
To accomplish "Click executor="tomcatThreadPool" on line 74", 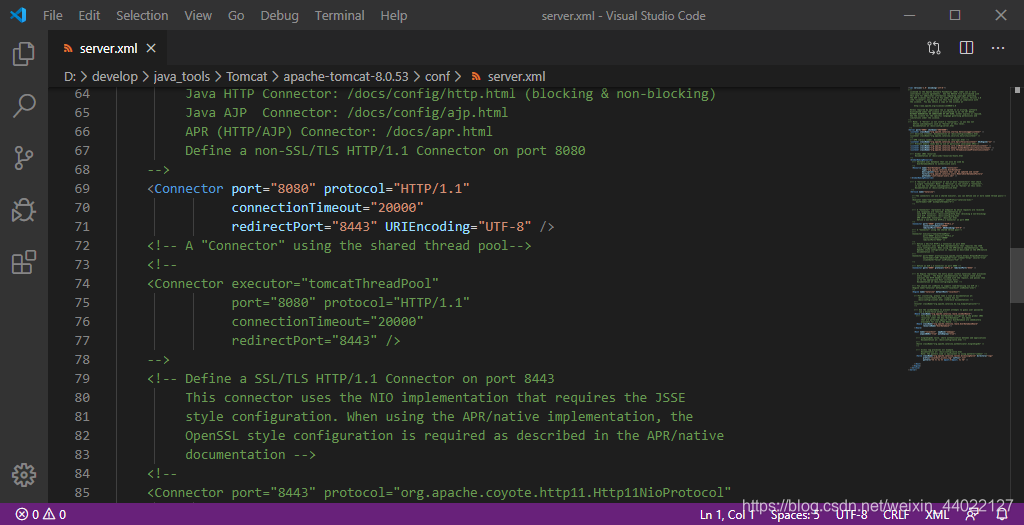I will tap(335, 283).
